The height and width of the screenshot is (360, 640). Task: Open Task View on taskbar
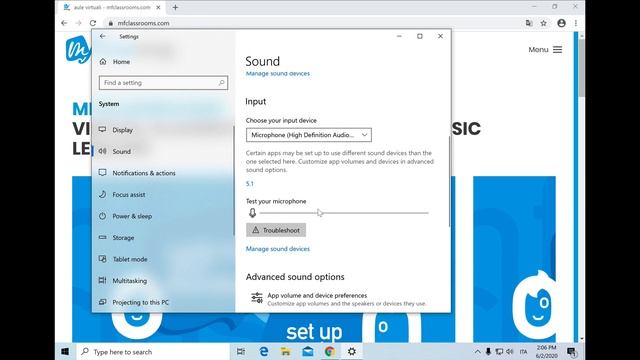pyautogui.click(x=241, y=351)
